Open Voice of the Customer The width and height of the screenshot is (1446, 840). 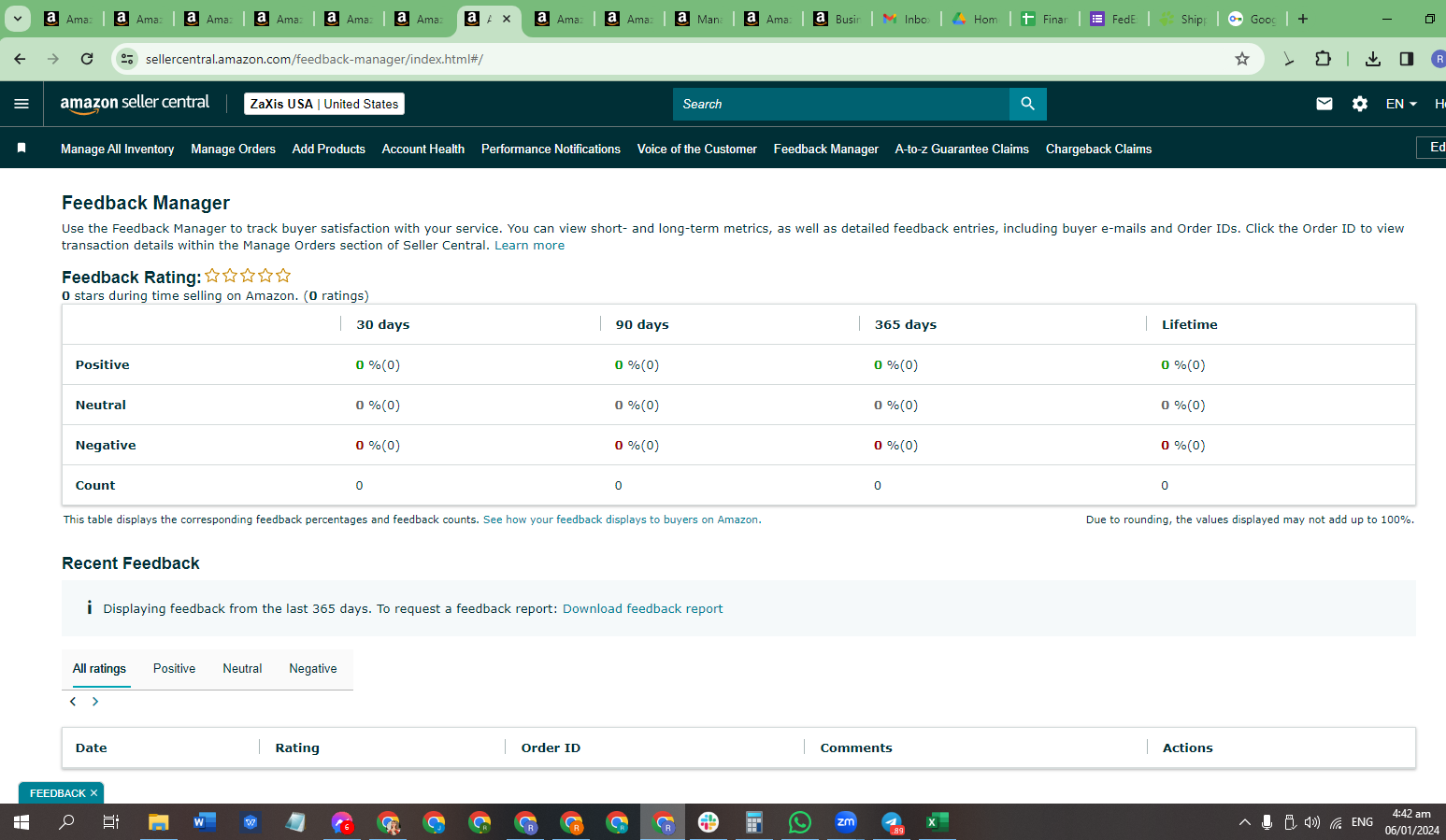pyautogui.click(x=696, y=149)
